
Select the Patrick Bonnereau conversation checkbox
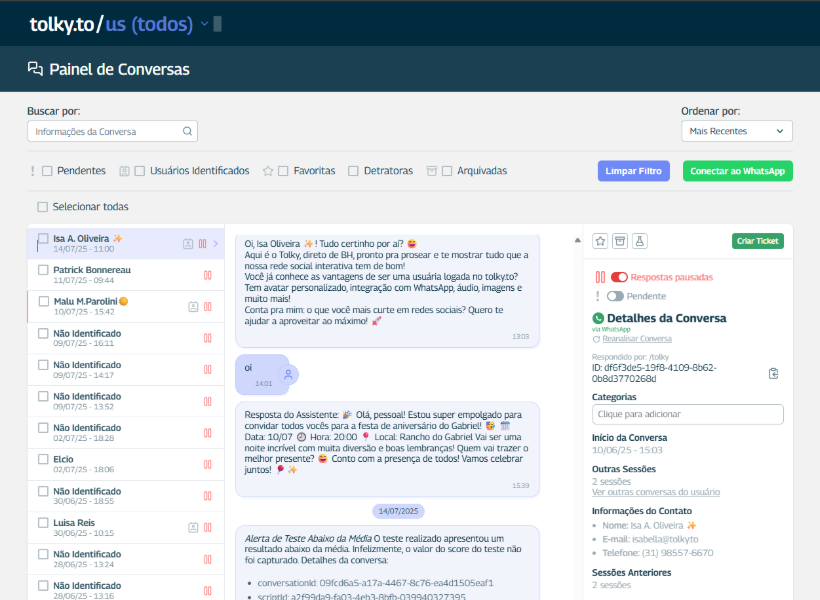43,270
